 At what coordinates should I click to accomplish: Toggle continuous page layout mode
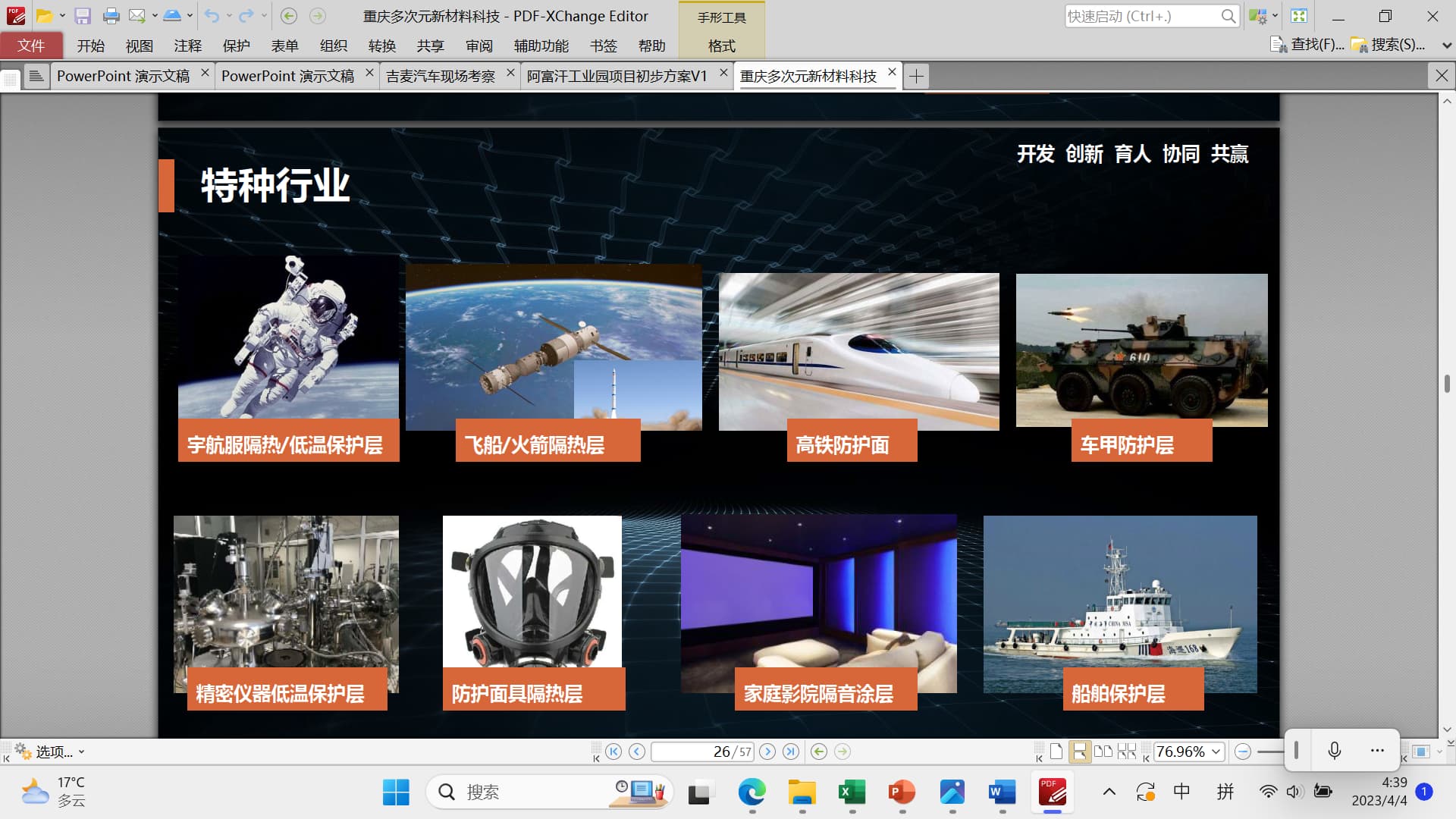coord(1079,752)
